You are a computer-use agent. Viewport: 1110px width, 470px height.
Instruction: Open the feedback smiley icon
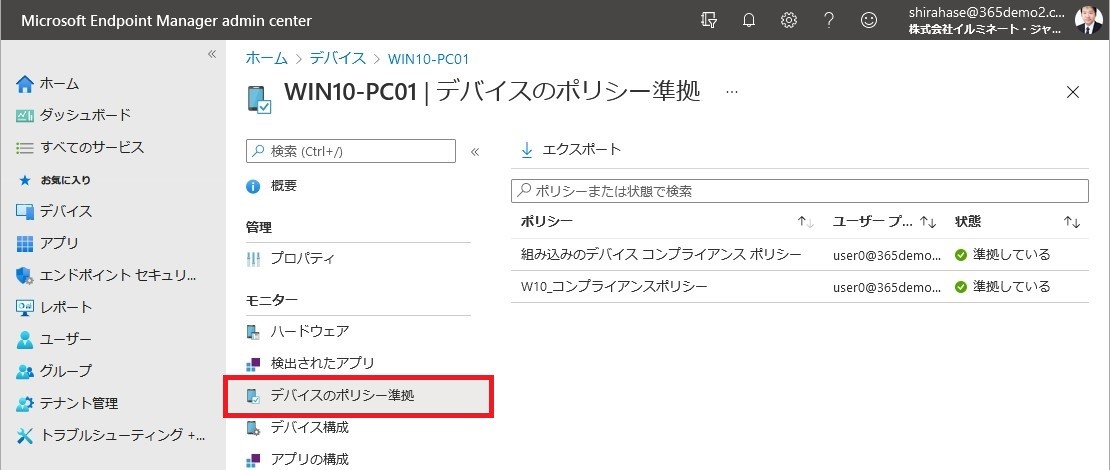click(x=869, y=21)
